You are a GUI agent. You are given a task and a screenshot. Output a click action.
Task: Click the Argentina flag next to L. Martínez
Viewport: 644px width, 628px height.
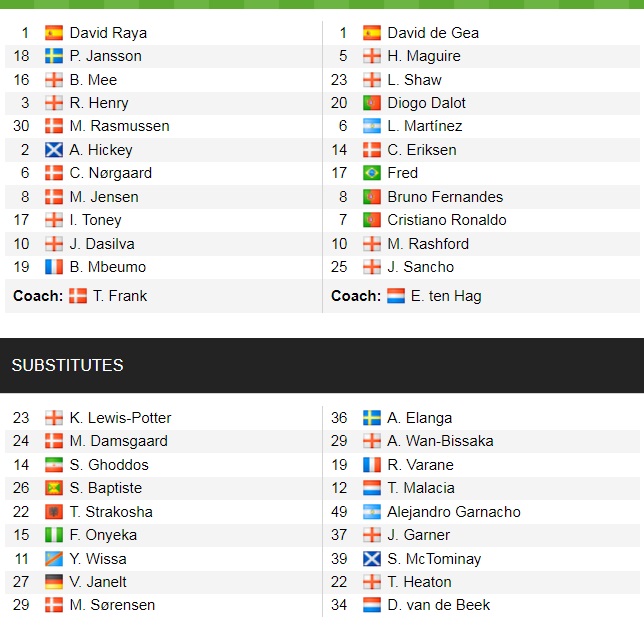[x=372, y=126]
